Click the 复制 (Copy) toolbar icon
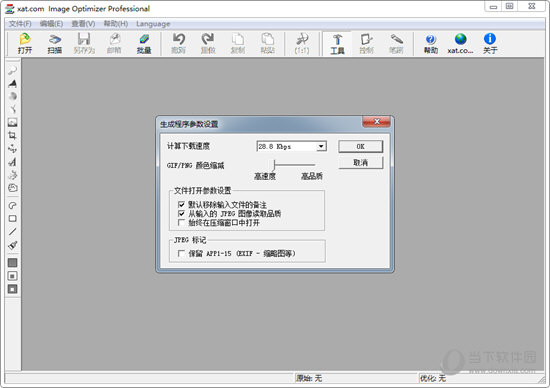The width and height of the screenshot is (550, 388). 238,43
